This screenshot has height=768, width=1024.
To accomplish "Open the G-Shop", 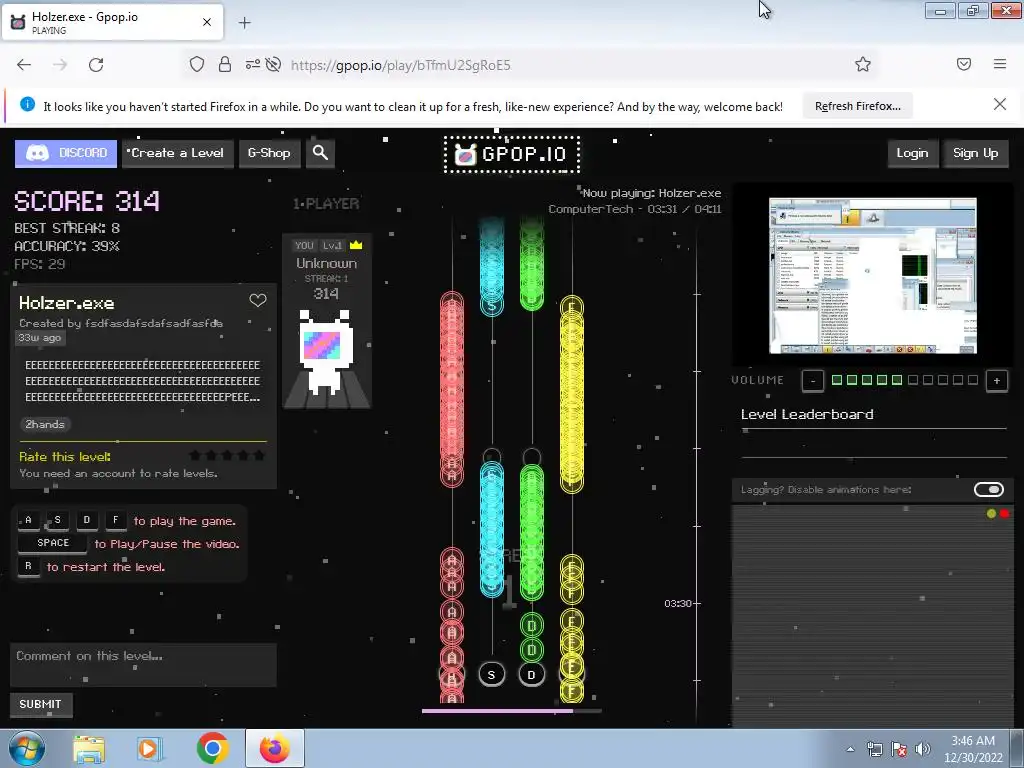I will pyautogui.click(x=269, y=153).
